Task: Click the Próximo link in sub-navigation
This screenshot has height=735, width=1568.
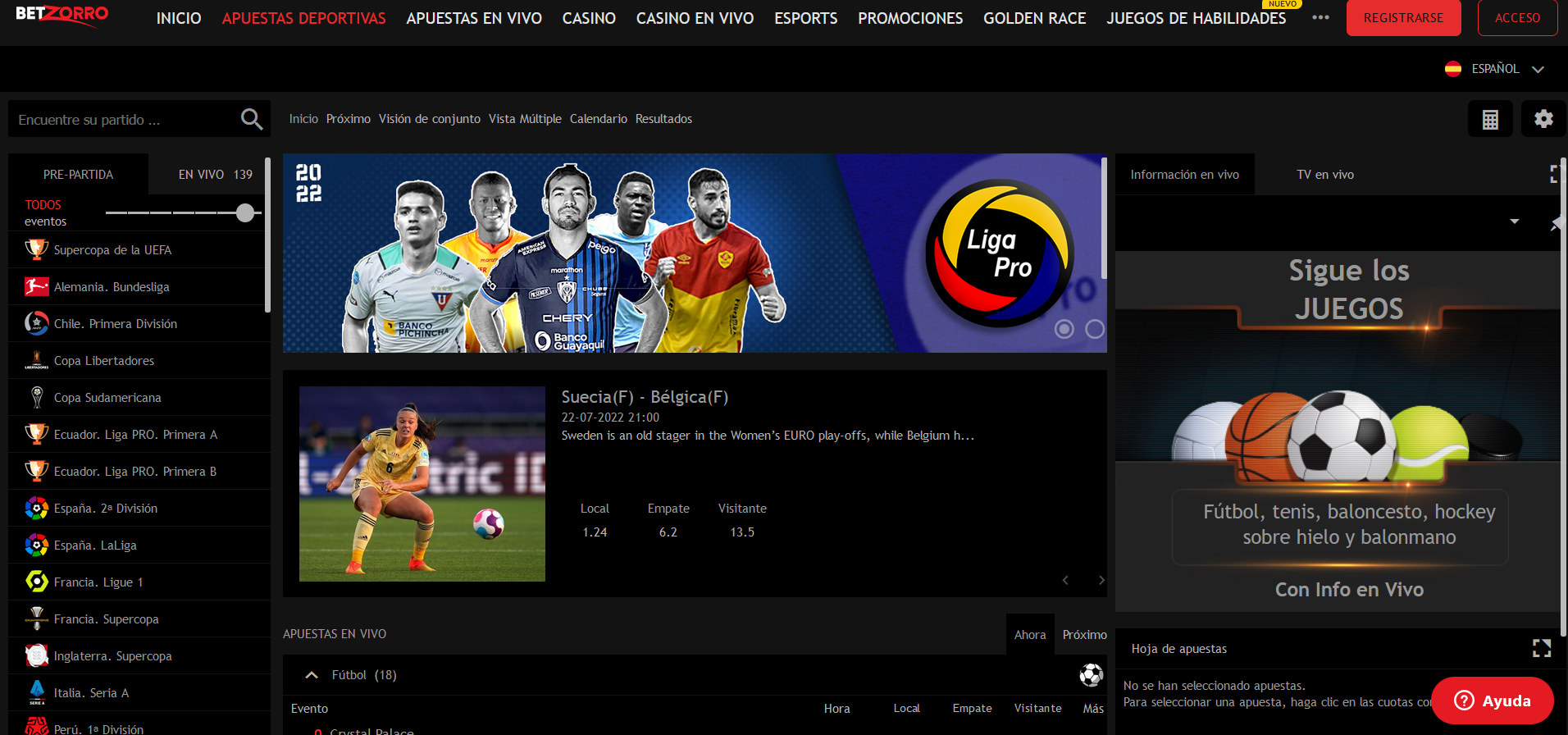Action: click(x=349, y=119)
